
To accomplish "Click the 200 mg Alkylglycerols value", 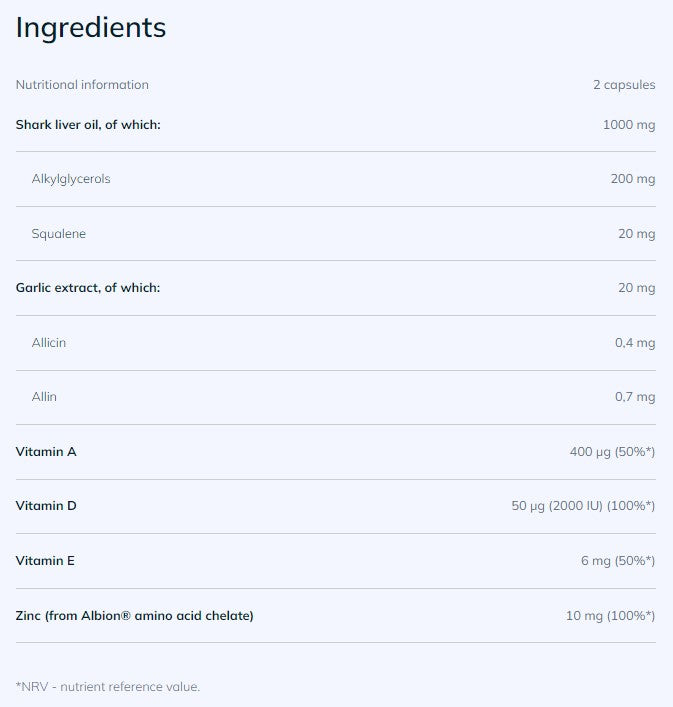I will 633,179.
